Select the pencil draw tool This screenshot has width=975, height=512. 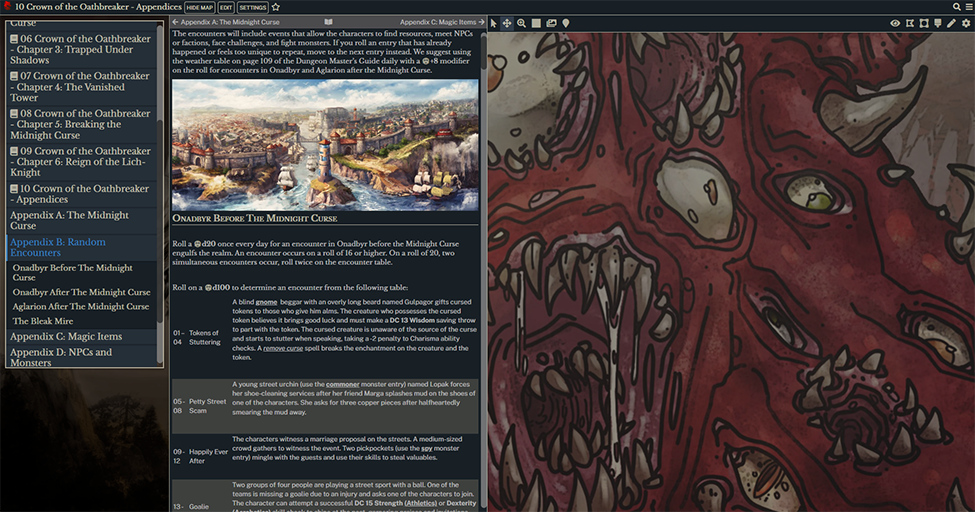coord(952,23)
